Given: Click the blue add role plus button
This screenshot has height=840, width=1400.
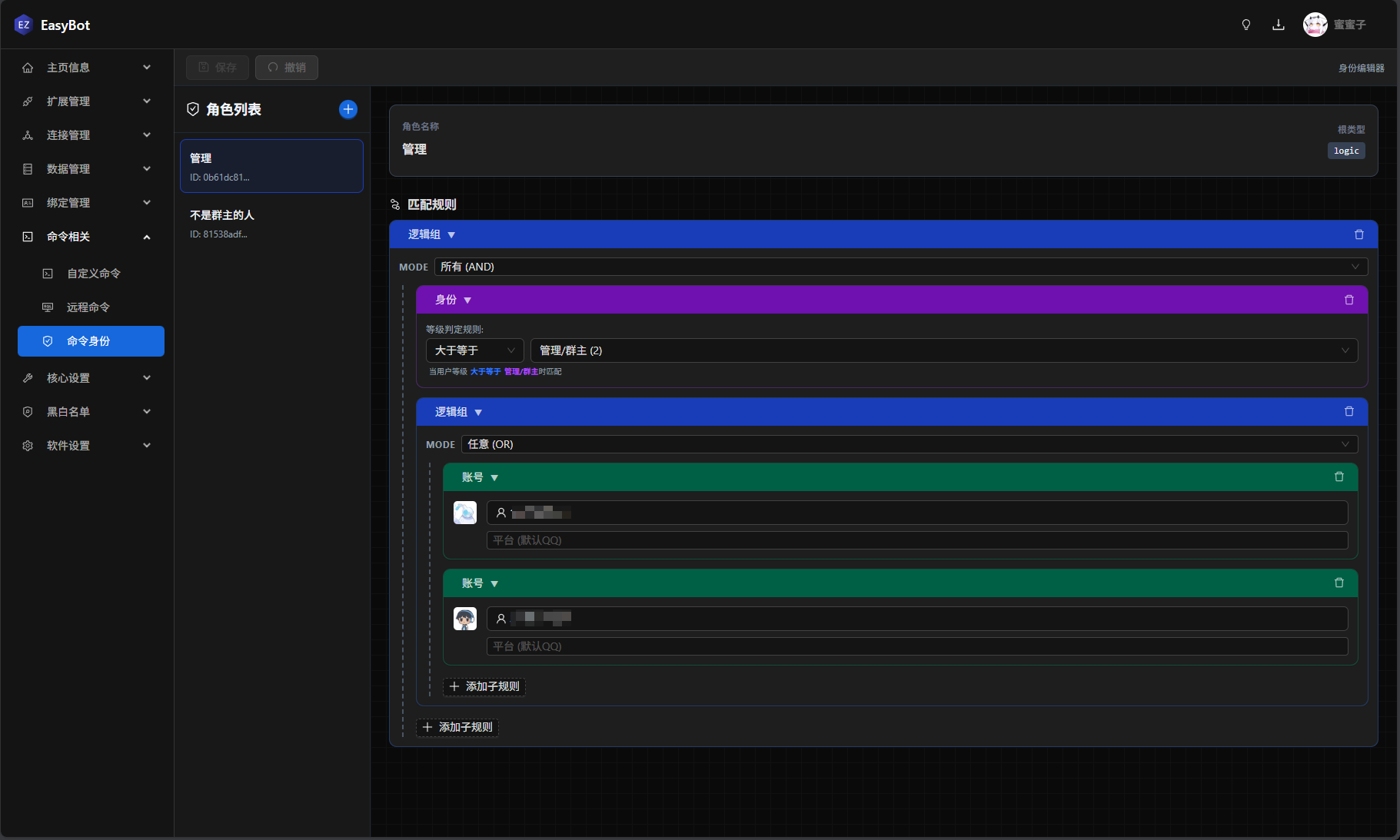Looking at the screenshot, I should point(348,109).
